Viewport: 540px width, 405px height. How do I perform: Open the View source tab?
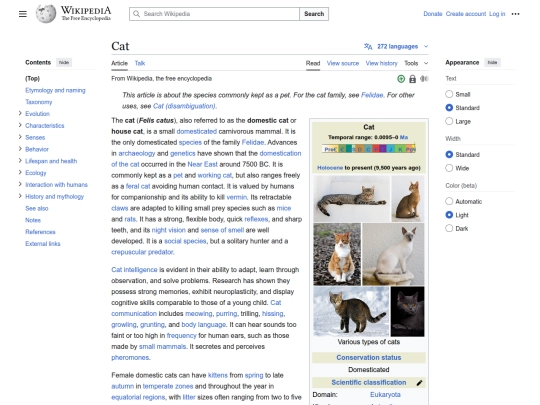[343, 63]
